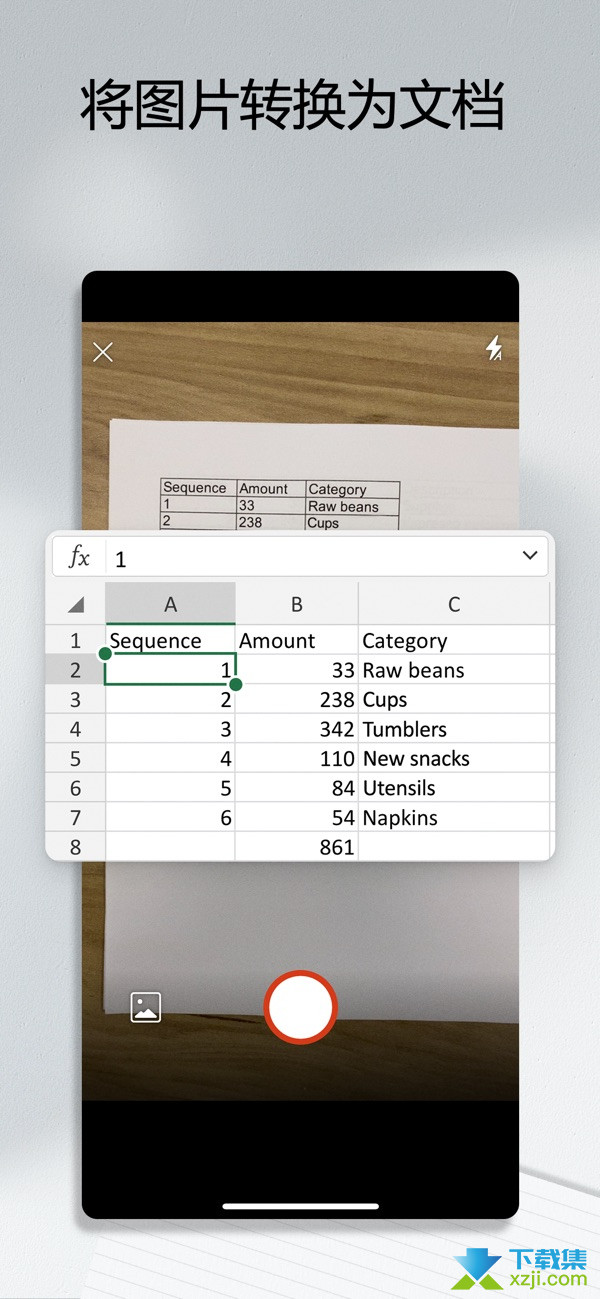
Task: Select column A header
Action: pyautogui.click(x=170, y=604)
